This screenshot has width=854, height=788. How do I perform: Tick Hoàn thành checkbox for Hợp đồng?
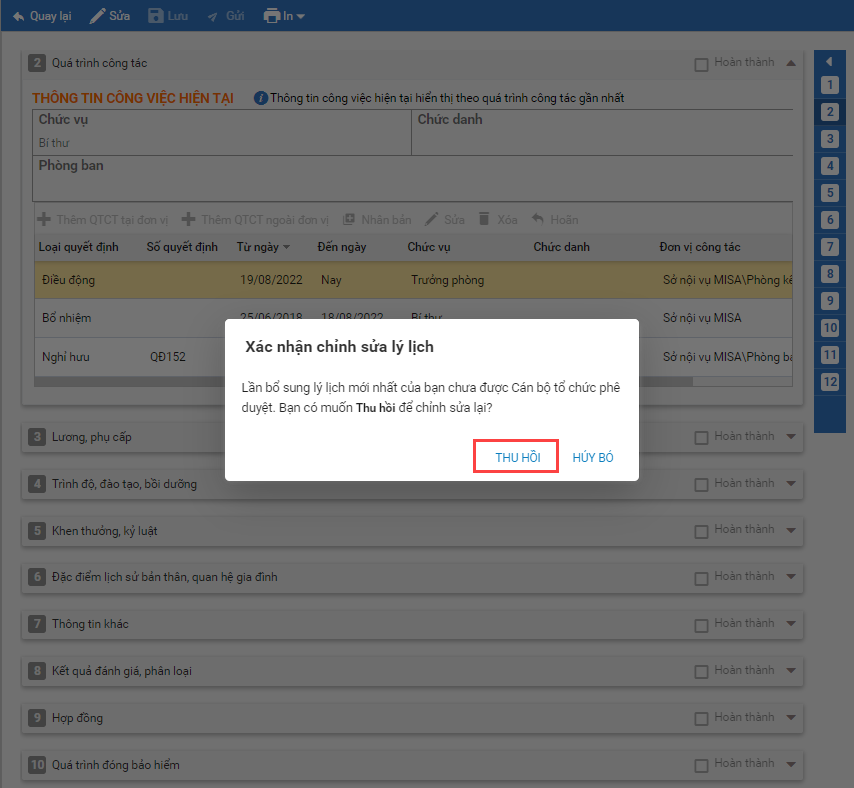pos(701,718)
